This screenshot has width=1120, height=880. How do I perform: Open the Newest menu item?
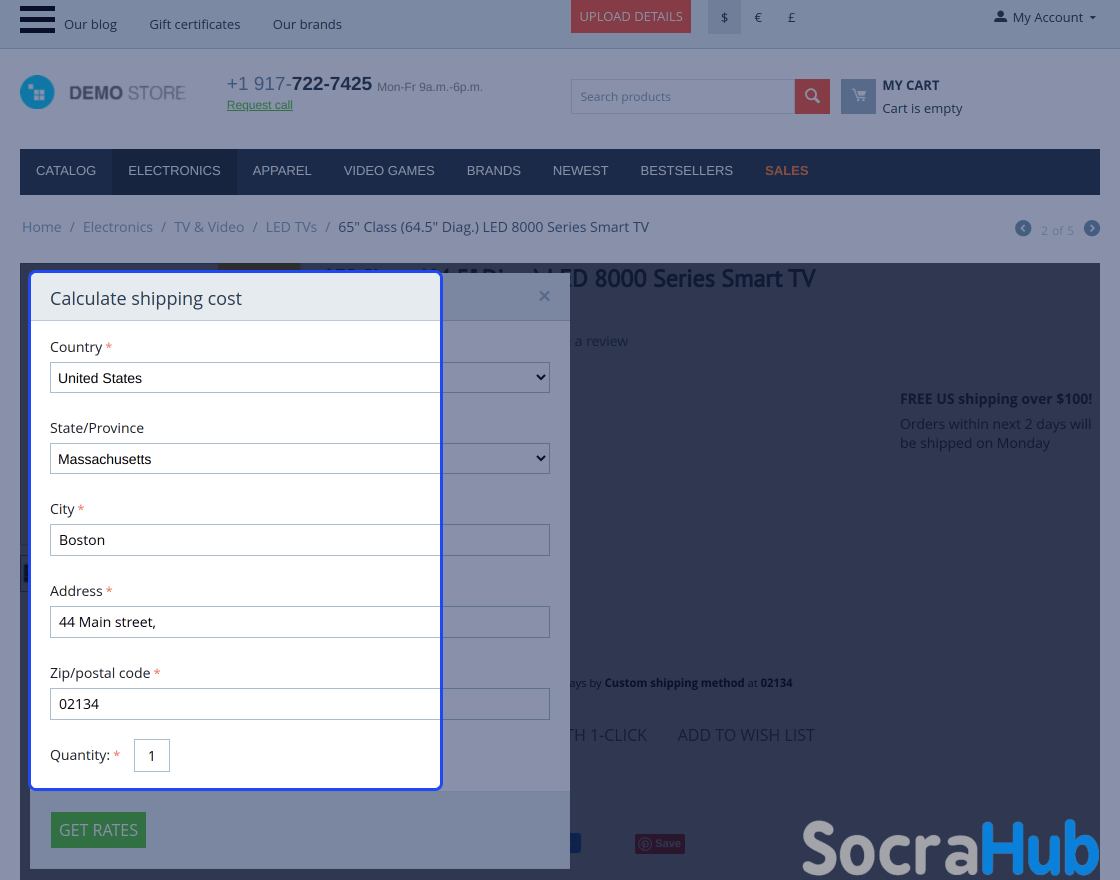tap(580, 171)
